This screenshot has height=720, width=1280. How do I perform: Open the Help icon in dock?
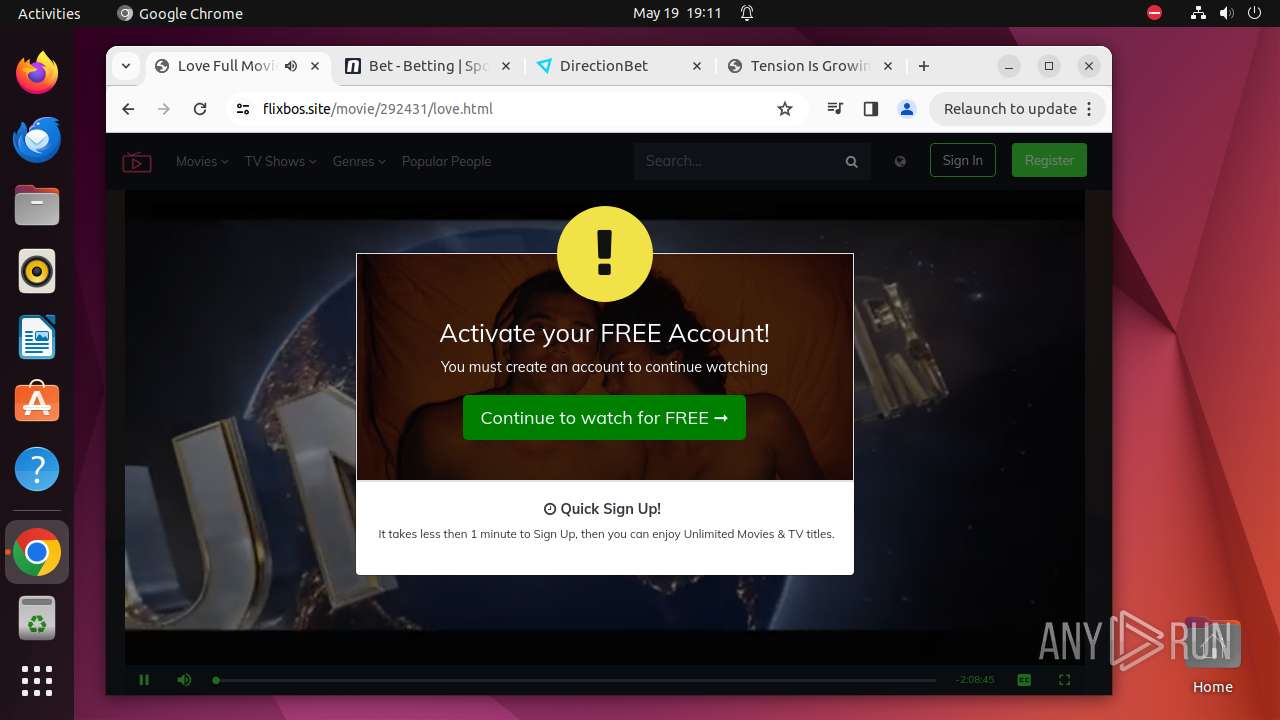point(37,469)
